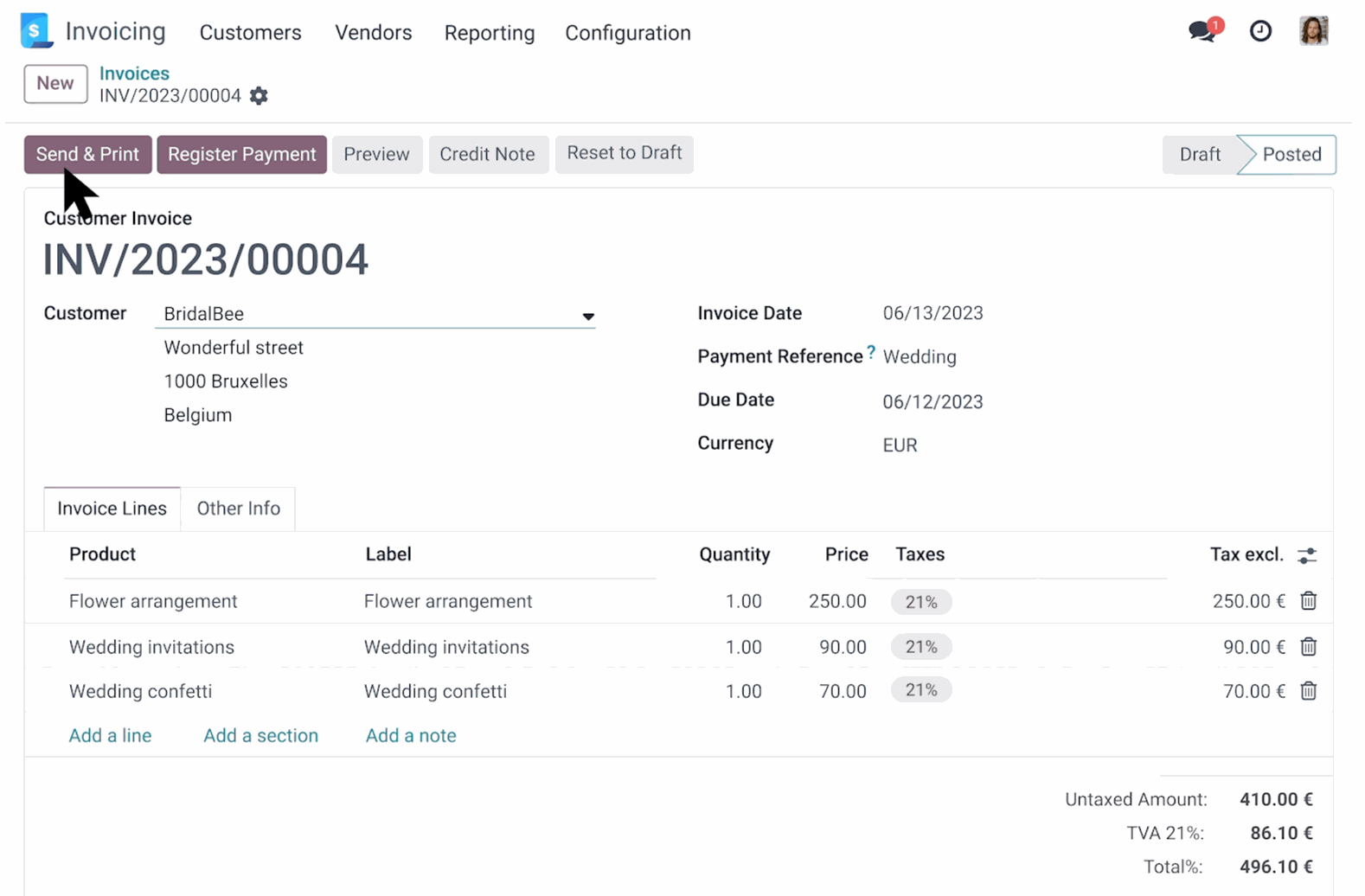Screen dimensions: 1365x896
Task: Open the optional columns settings icon
Action: tap(1307, 555)
